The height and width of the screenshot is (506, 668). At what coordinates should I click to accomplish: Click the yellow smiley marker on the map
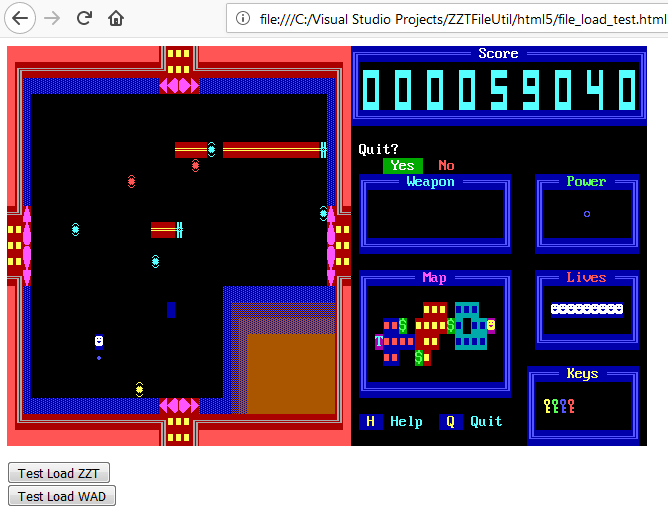tap(491, 325)
